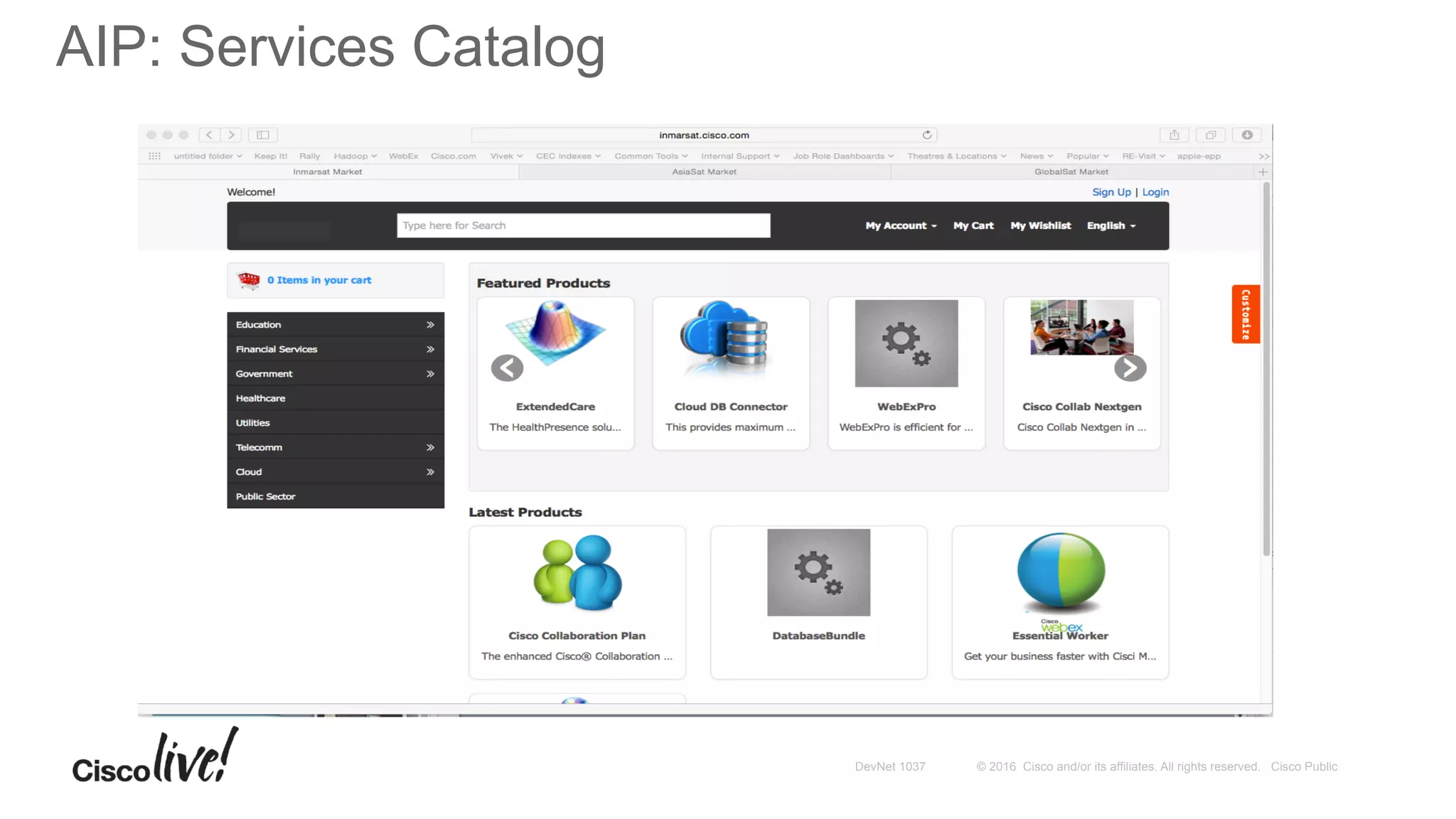Show all tabs overview button

click(x=1211, y=134)
